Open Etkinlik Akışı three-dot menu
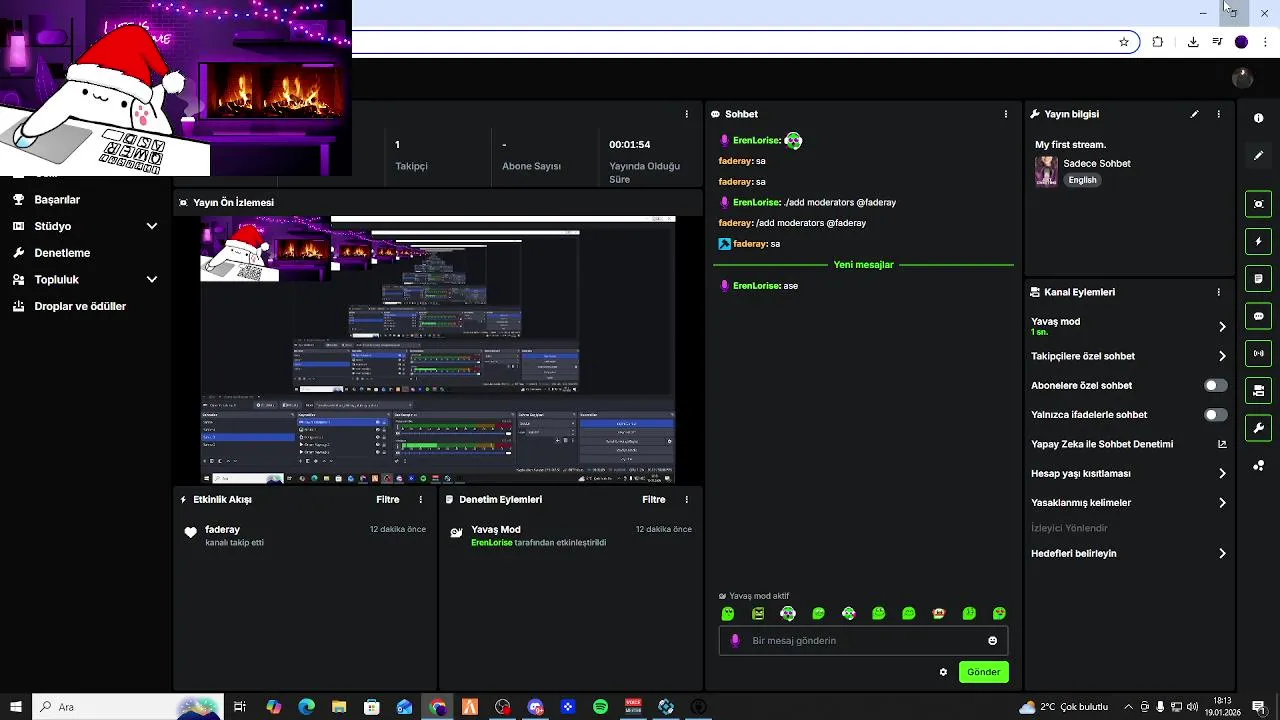 coord(420,499)
